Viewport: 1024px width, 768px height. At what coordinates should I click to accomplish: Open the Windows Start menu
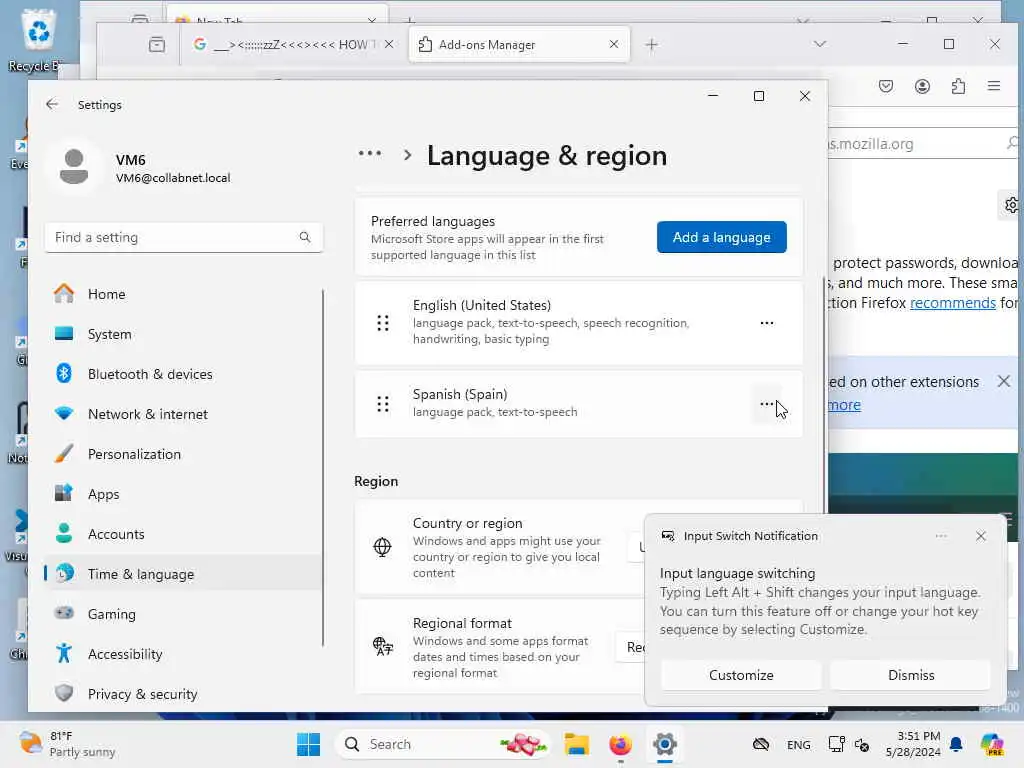click(308, 744)
